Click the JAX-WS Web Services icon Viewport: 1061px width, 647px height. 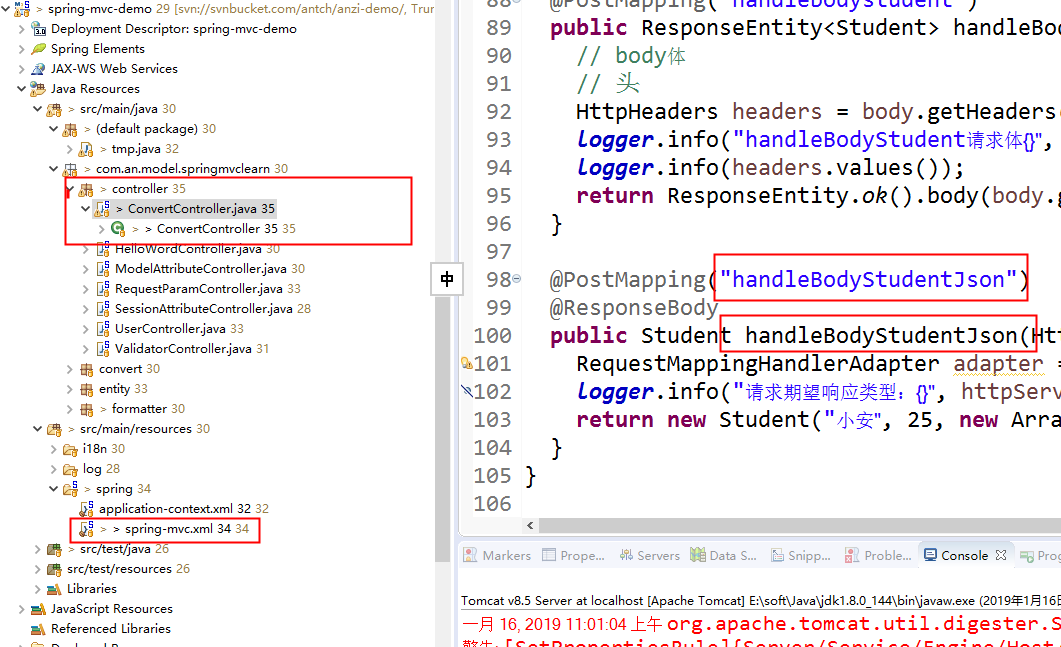tap(38, 69)
